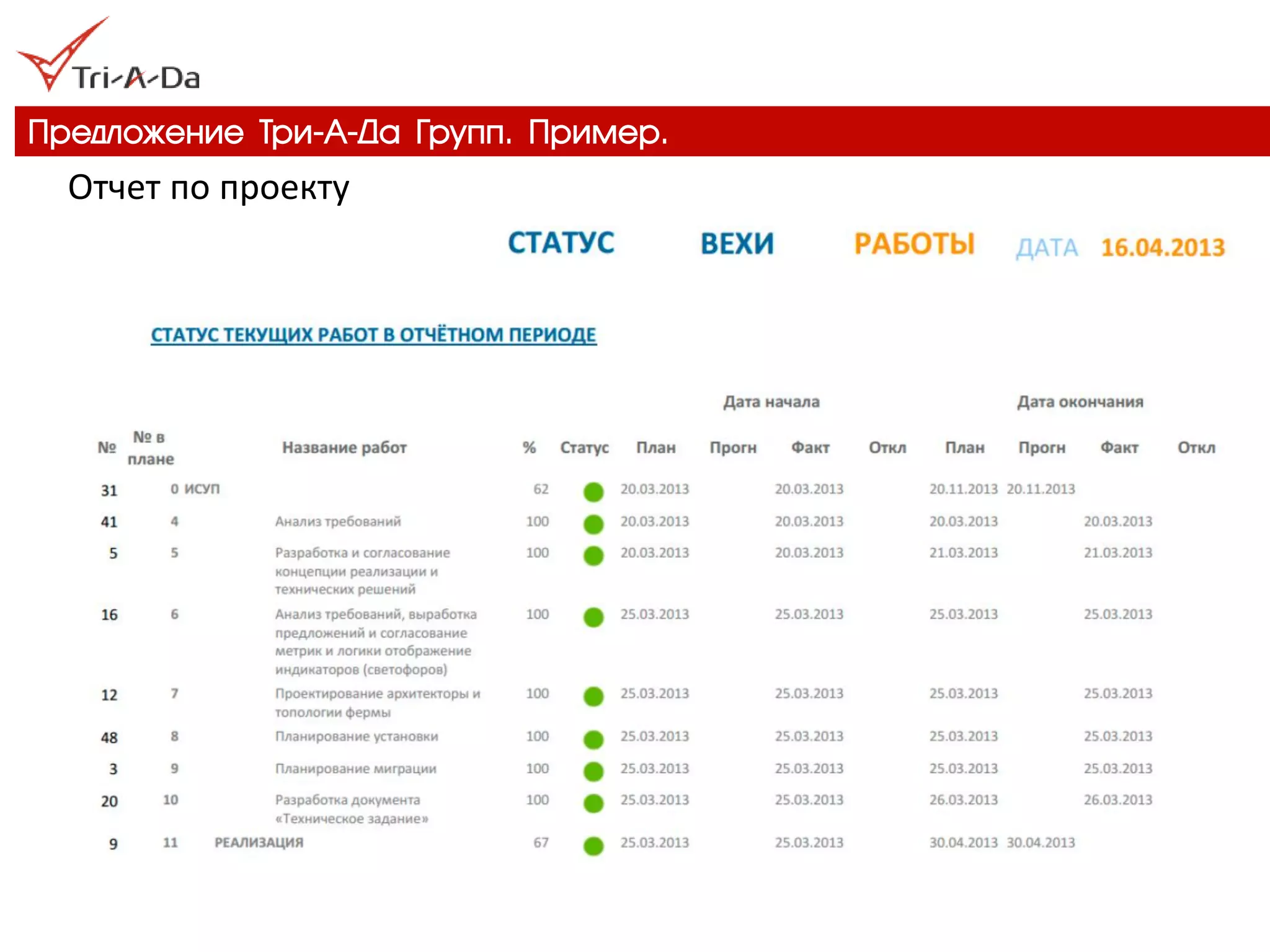1270x952 pixels.
Task: Click status dot for Планирование установки
Action: point(593,739)
